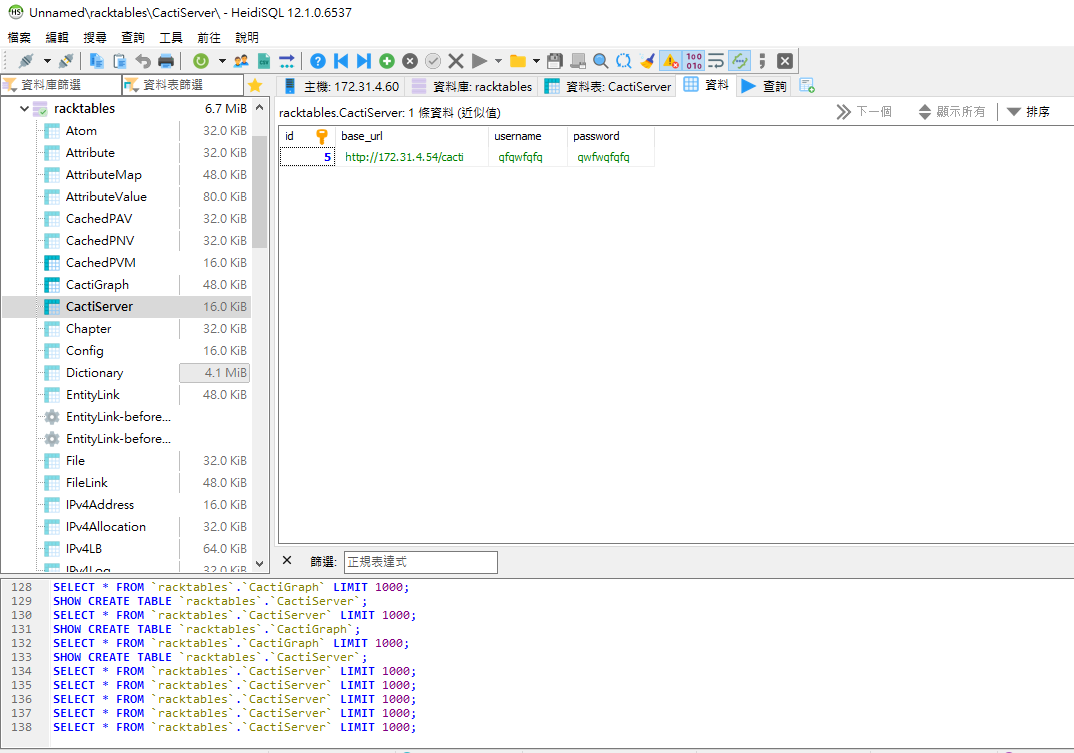Click the favorites star next to the table filter
The image size is (1074, 753).
(255, 85)
